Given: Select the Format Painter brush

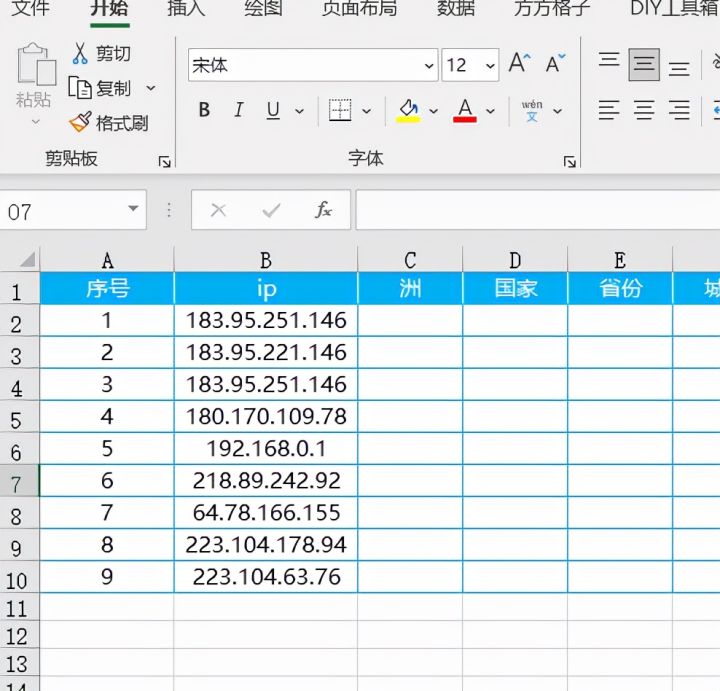Looking at the screenshot, I should (80, 122).
